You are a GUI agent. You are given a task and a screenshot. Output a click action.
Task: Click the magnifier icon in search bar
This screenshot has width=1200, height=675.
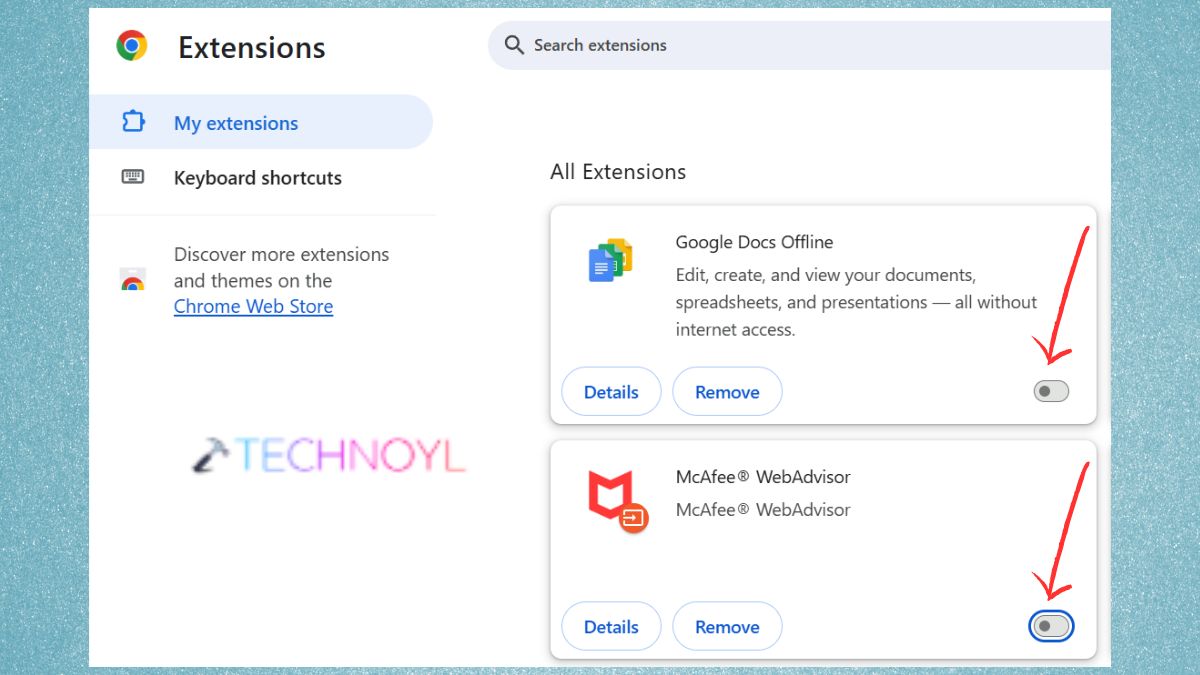pos(514,45)
